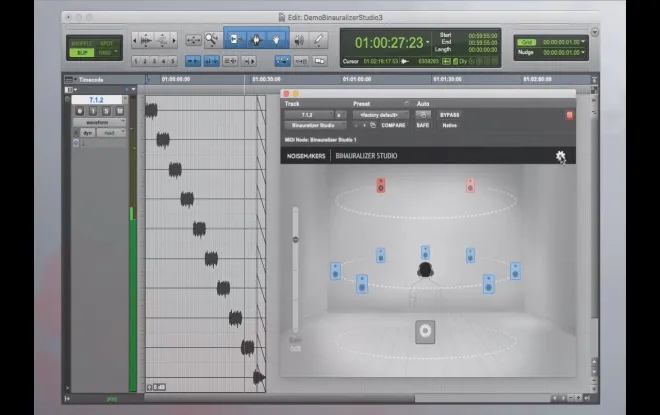Viewport: 660px width, 415px height.
Task: Recall zoom preset 3
Action: [x=154, y=61]
